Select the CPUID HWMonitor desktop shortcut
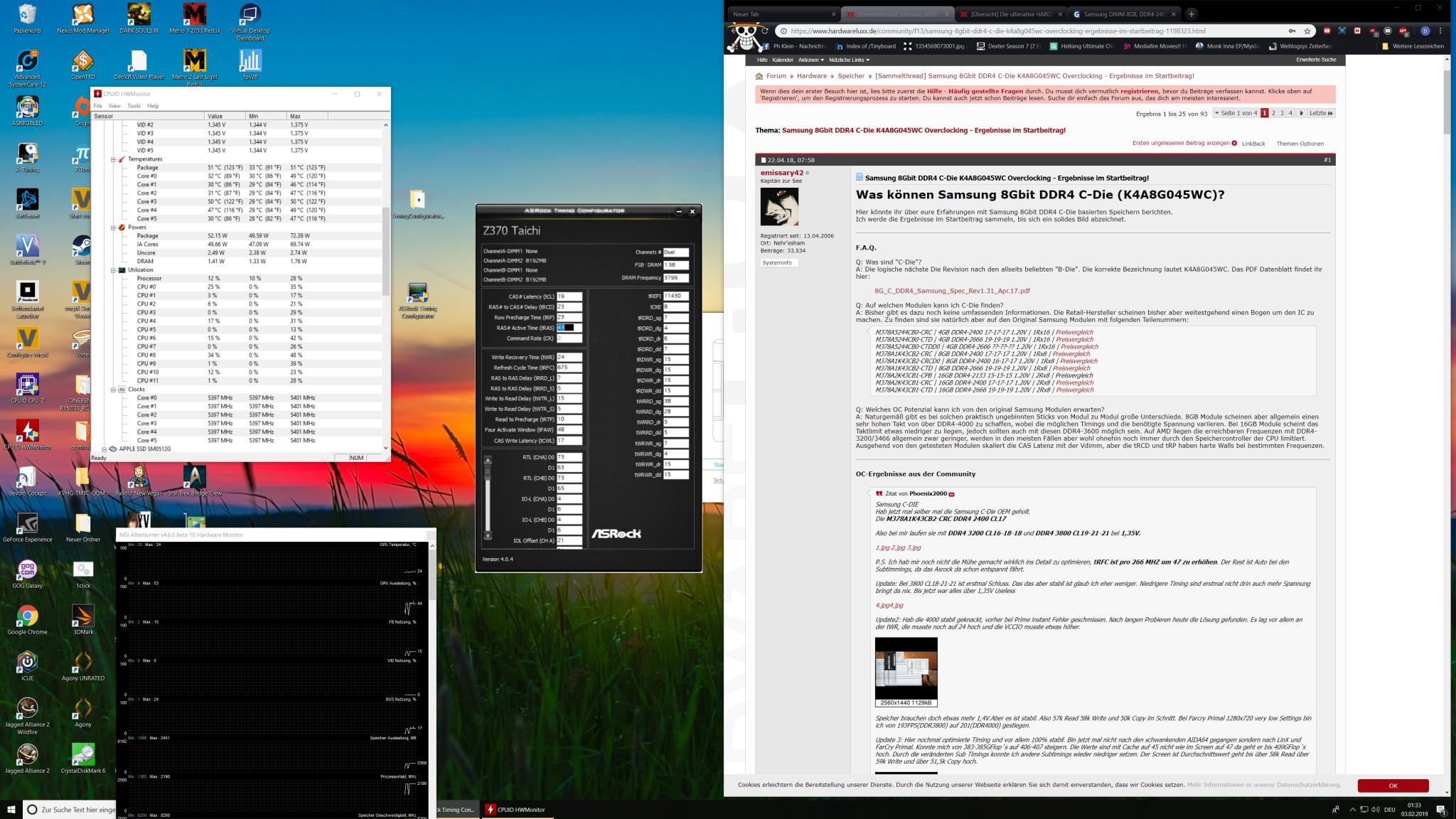Viewport: 1456px width, 819px height. coord(27,435)
